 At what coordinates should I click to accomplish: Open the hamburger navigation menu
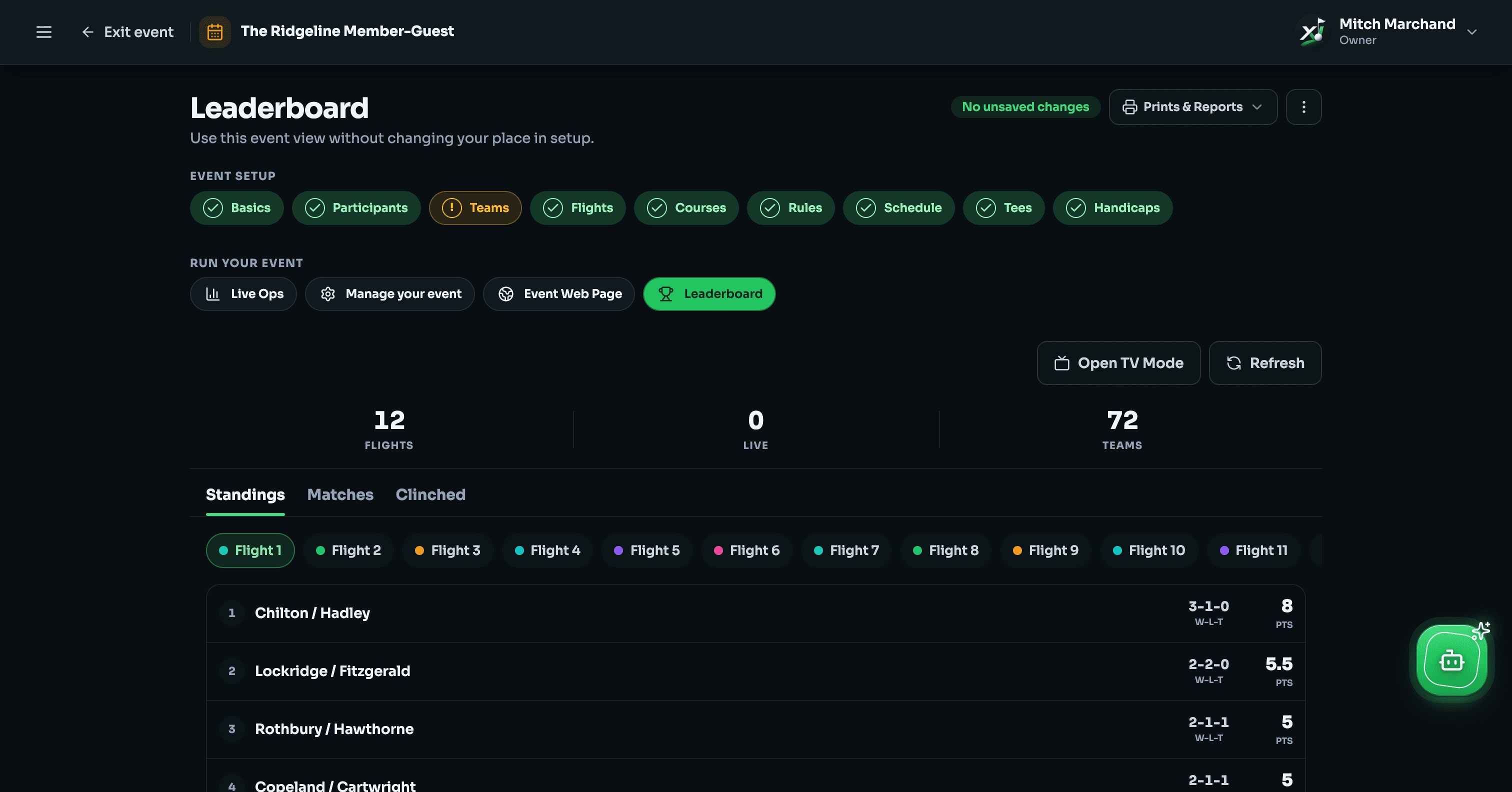tap(44, 31)
